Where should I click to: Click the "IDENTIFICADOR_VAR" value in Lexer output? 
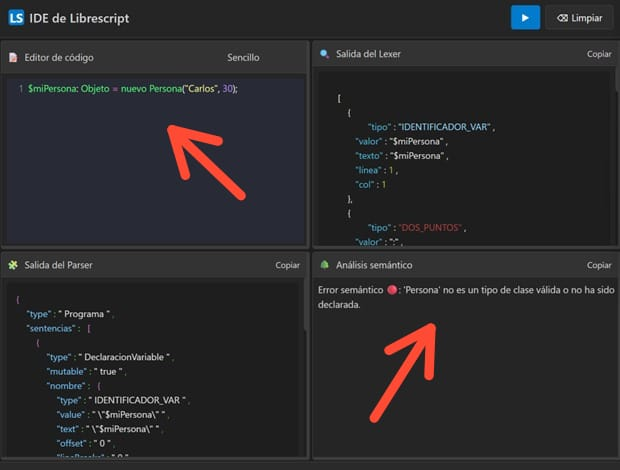444,127
